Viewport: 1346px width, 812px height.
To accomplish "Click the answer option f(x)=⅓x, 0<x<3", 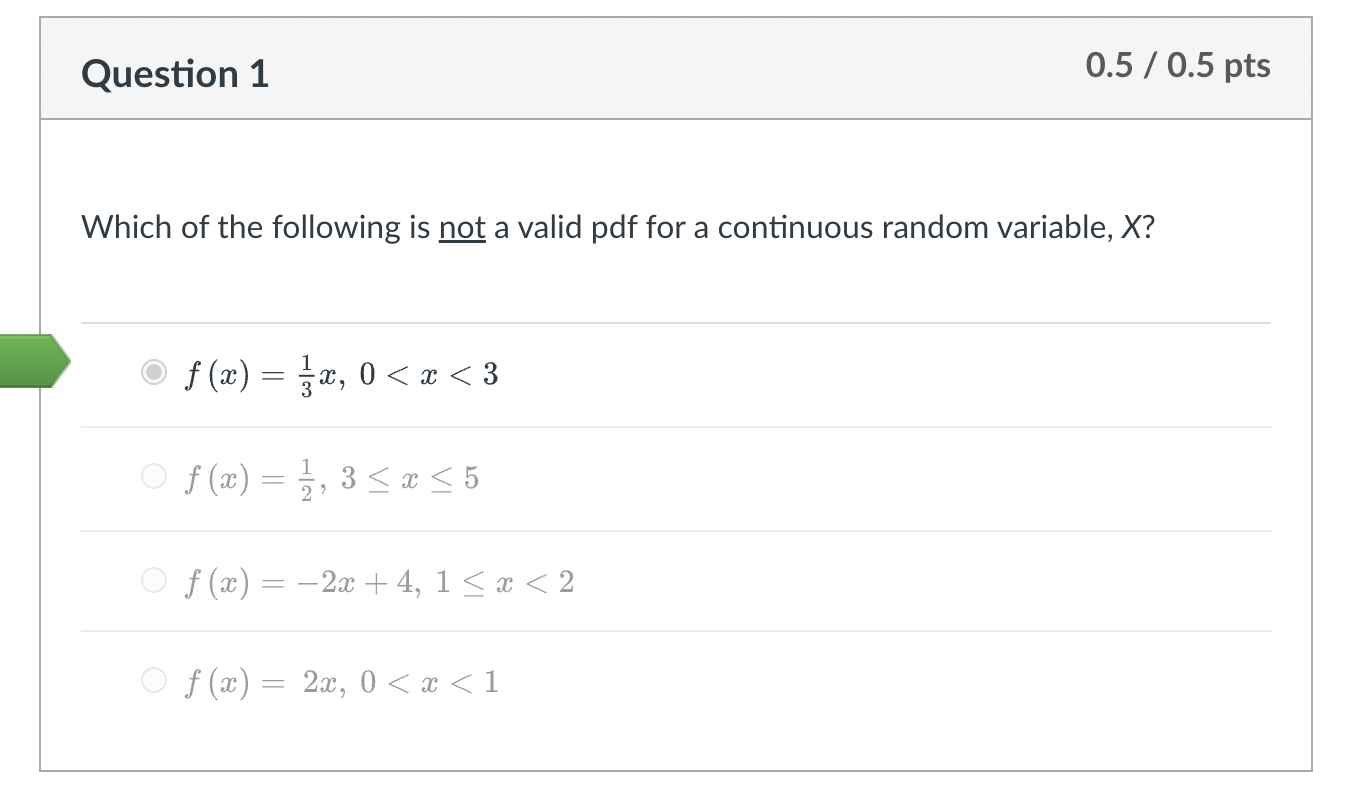I will click(340, 375).
